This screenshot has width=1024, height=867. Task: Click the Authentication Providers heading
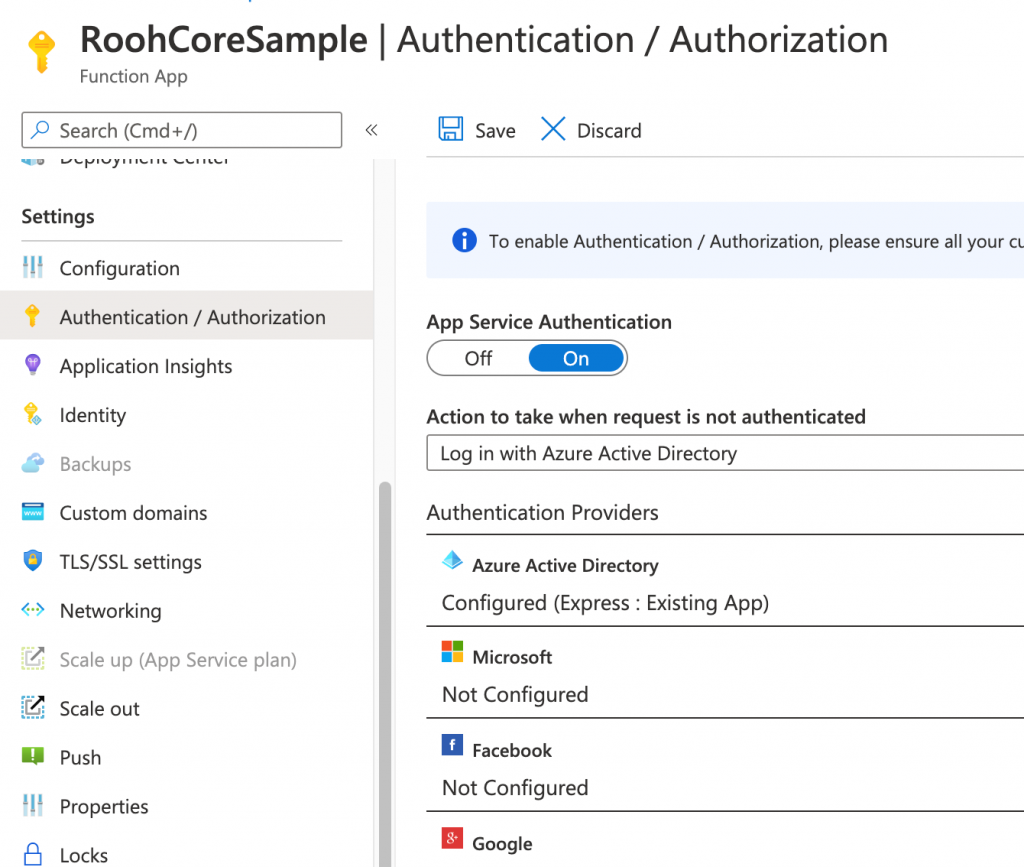543,512
